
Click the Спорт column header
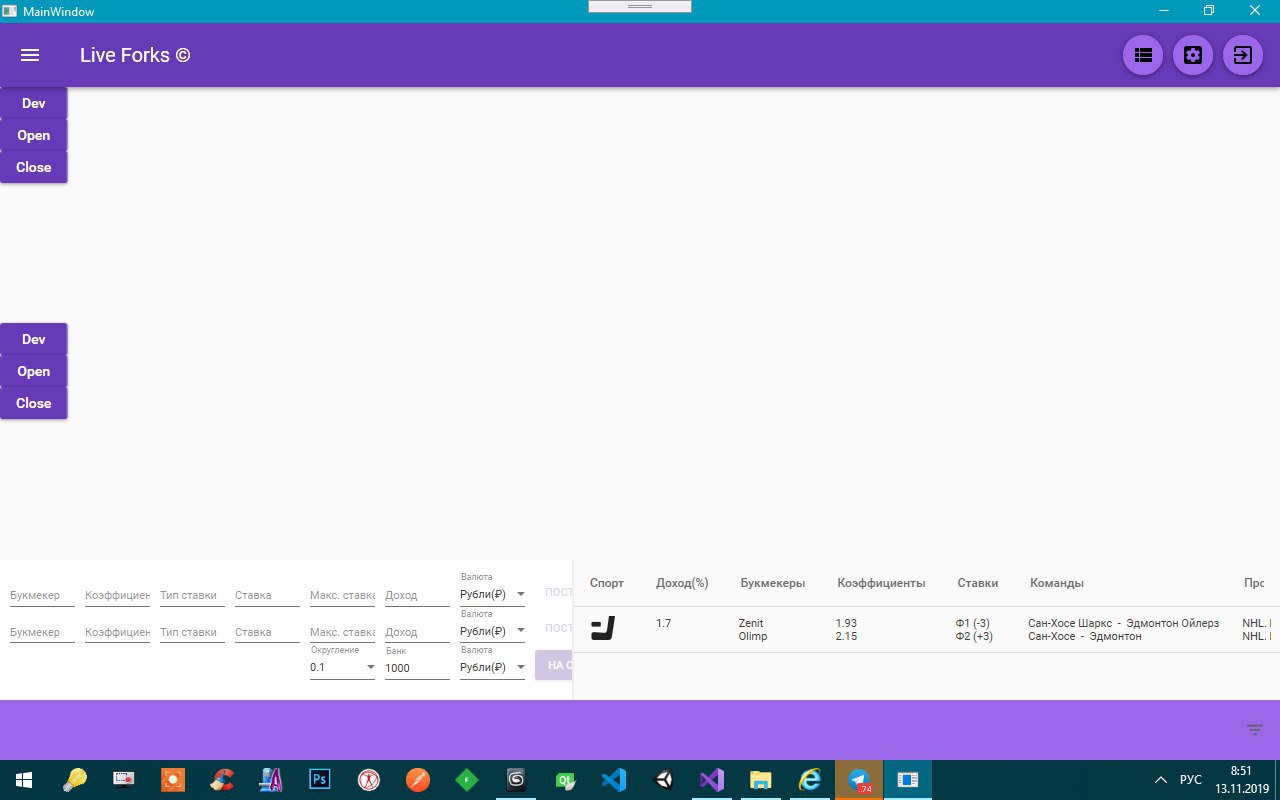click(607, 583)
